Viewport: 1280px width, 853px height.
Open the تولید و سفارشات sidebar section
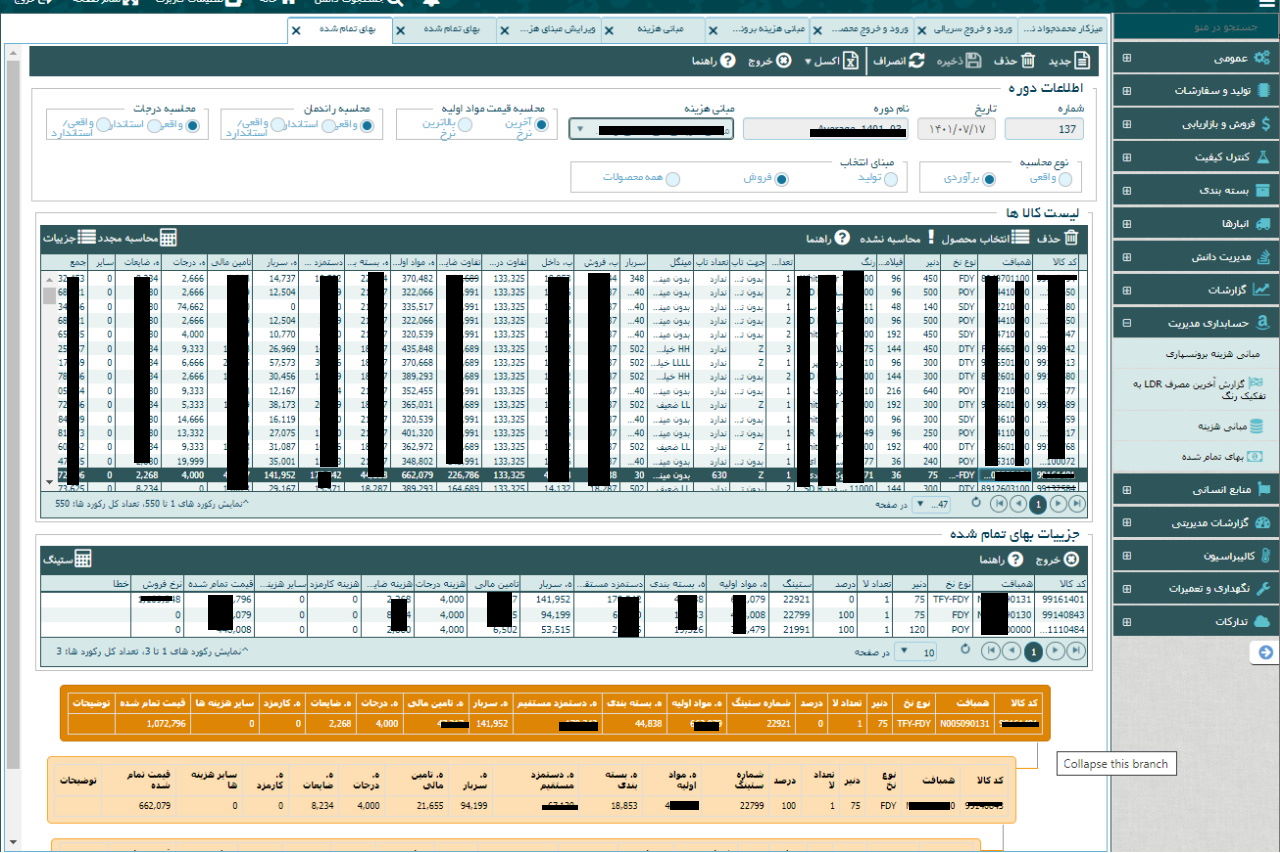(x=1195, y=91)
